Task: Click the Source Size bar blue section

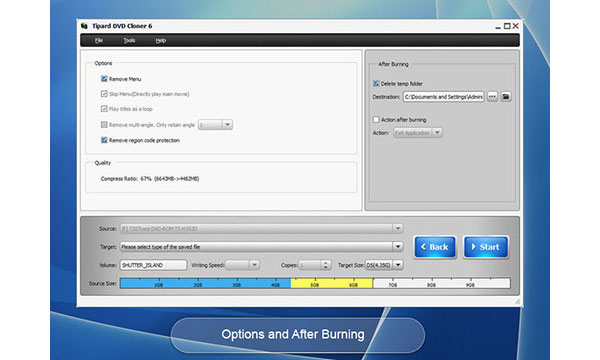Action: tap(205, 283)
